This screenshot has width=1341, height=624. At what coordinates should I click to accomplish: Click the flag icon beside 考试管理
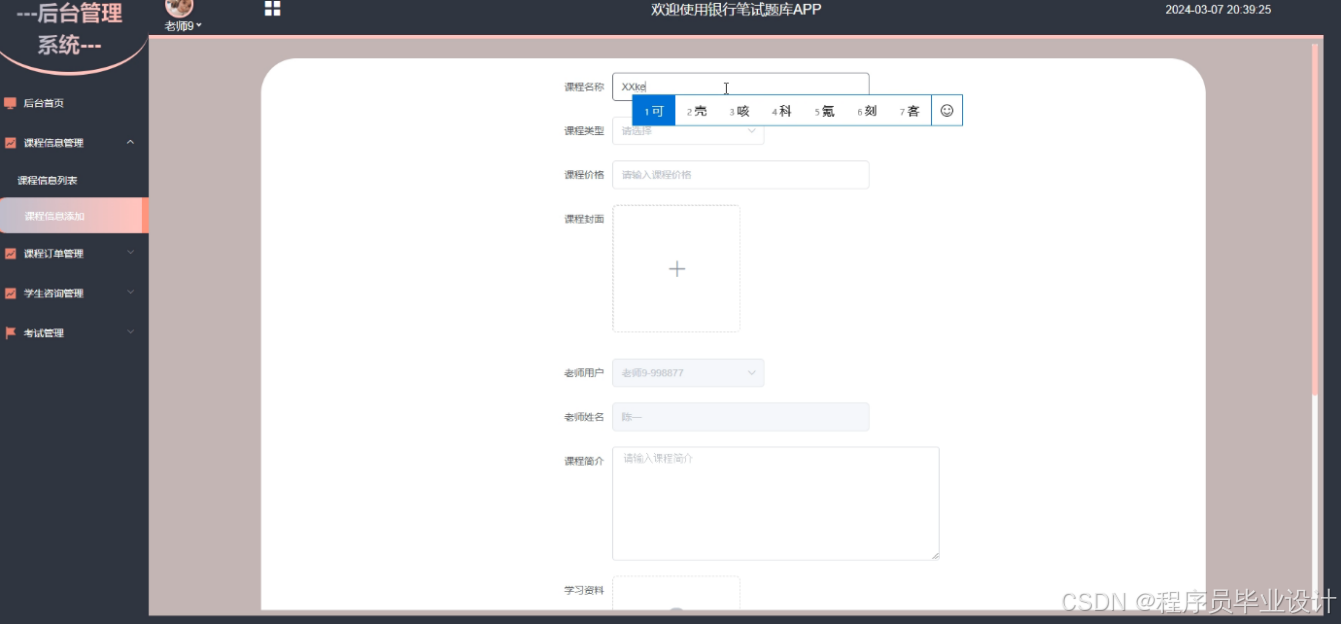pos(12,333)
